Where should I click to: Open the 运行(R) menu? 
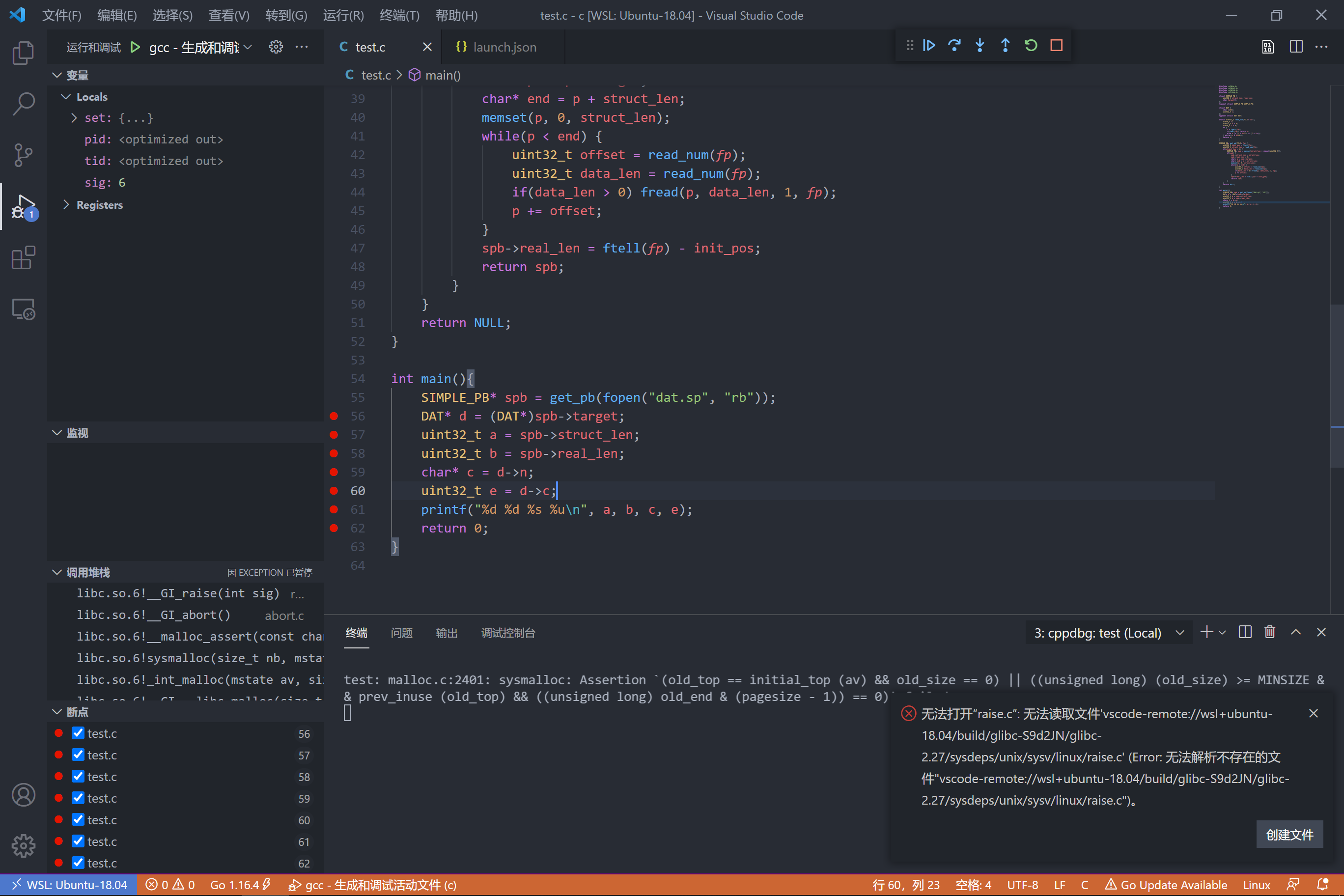click(x=343, y=15)
